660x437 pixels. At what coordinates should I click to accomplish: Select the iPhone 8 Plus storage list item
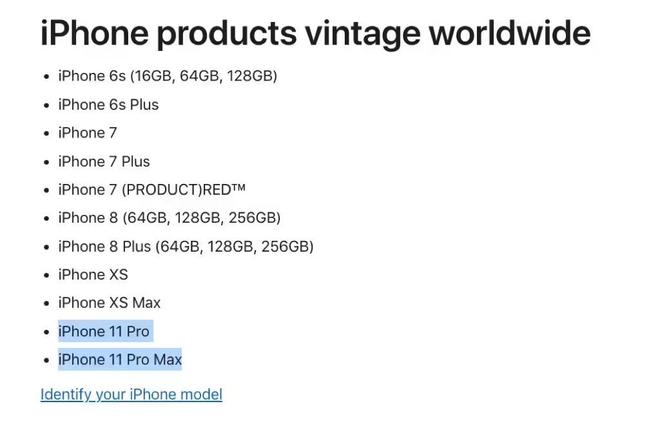pos(186,247)
